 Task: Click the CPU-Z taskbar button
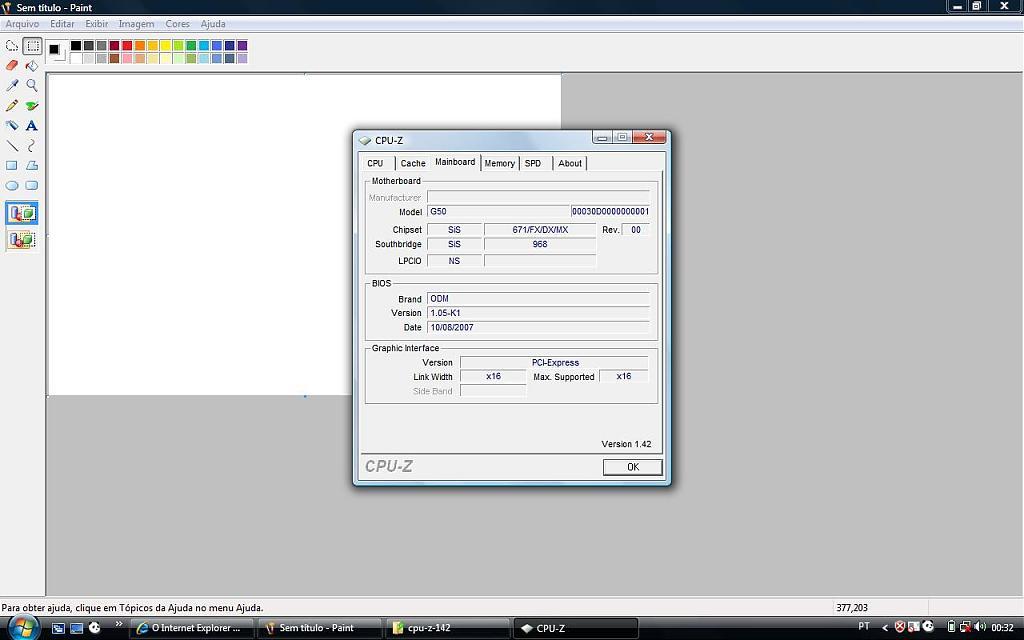click(x=575, y=628)
